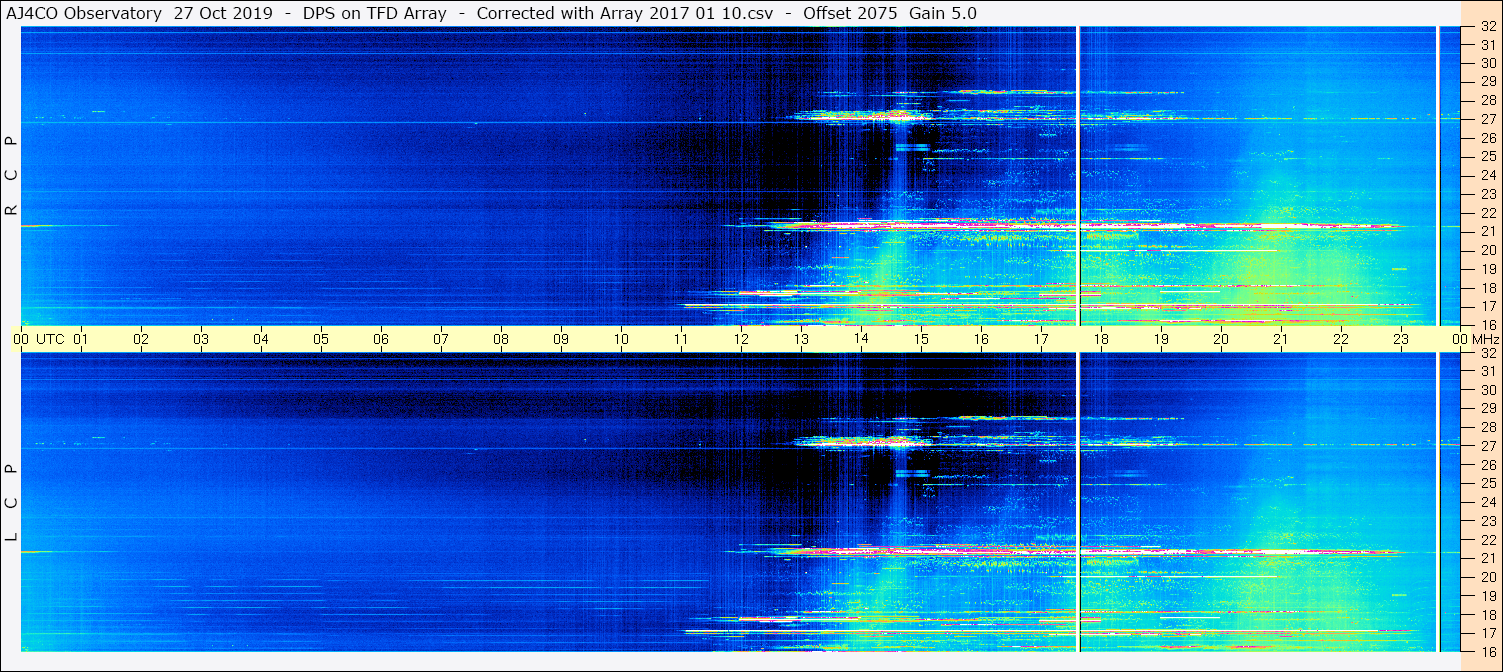Viewport: 1503px width, 672px height.
Task: Click the 08 hour mark on time axis
Action: (501, 339)
